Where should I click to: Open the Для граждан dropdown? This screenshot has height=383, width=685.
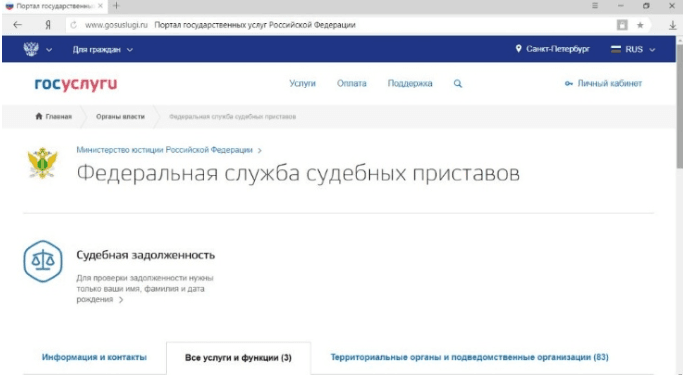(x=103, y=50)
